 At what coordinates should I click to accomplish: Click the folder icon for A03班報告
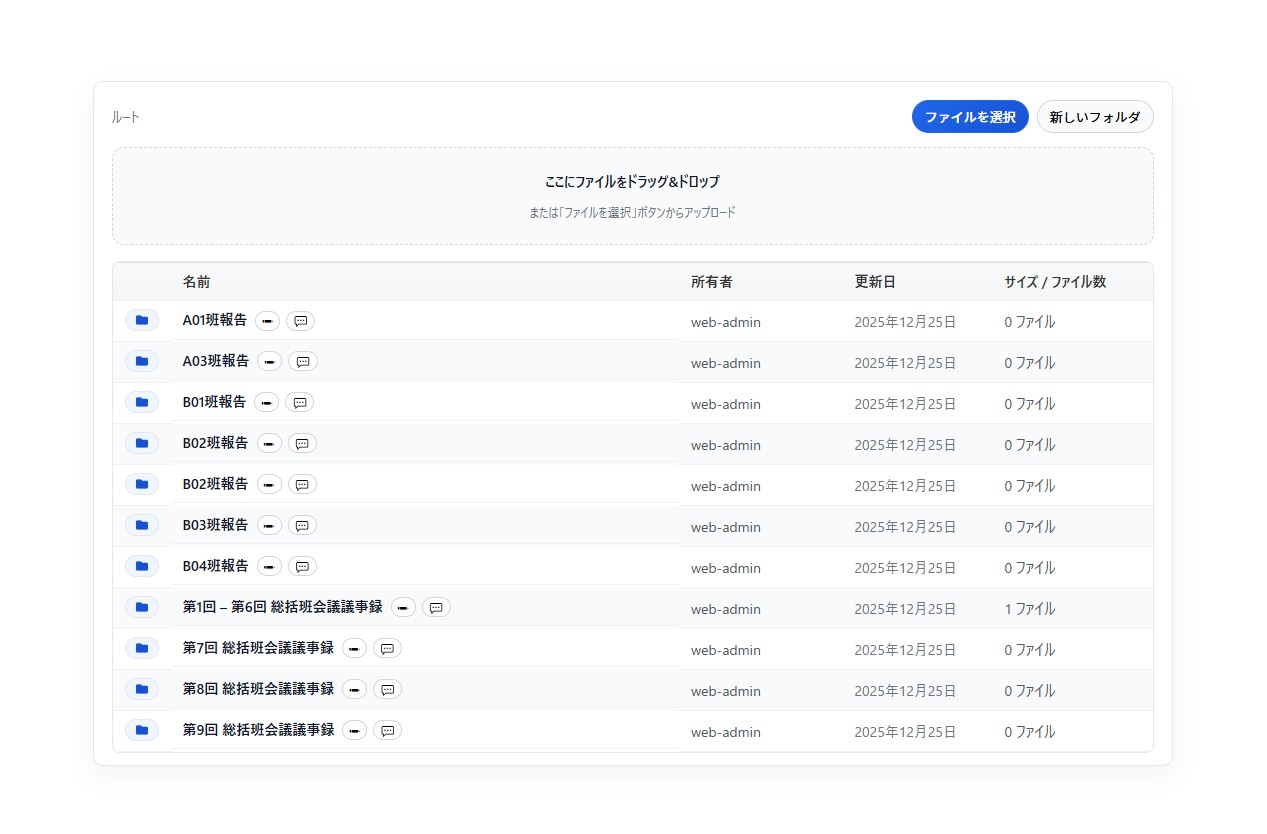pos(142,361)
